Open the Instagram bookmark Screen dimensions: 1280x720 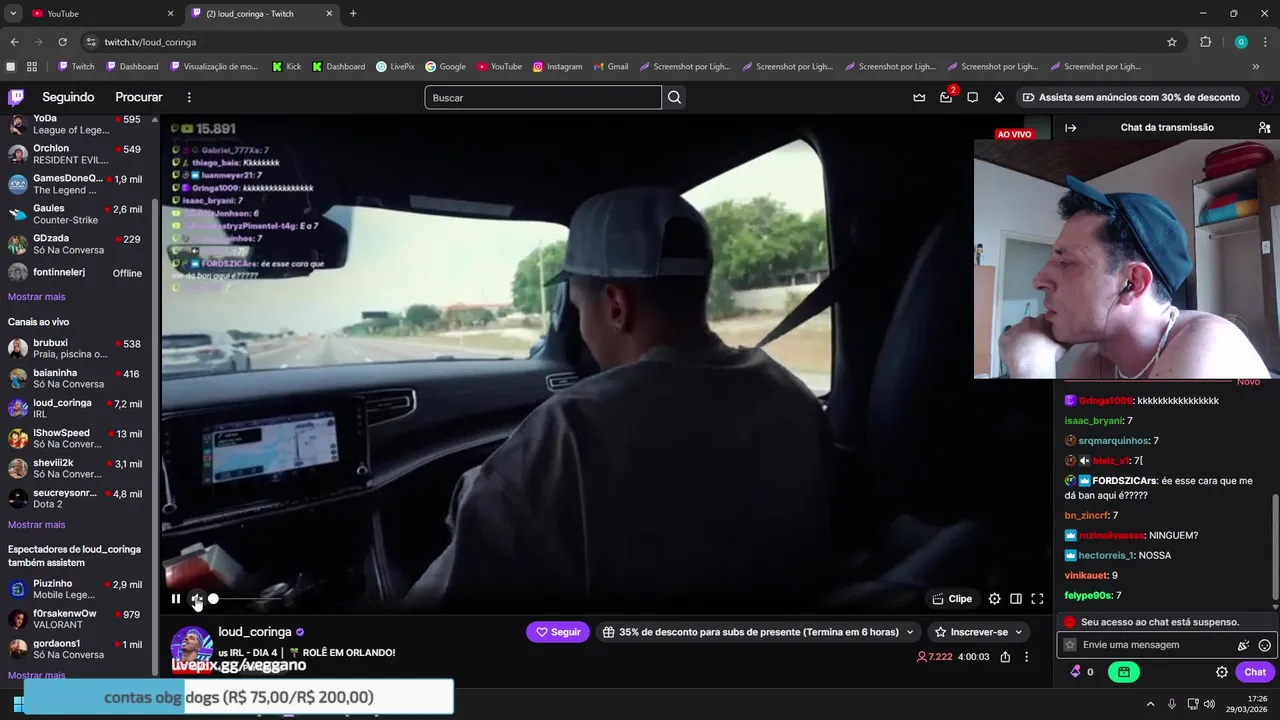click(x=557, y=66)
